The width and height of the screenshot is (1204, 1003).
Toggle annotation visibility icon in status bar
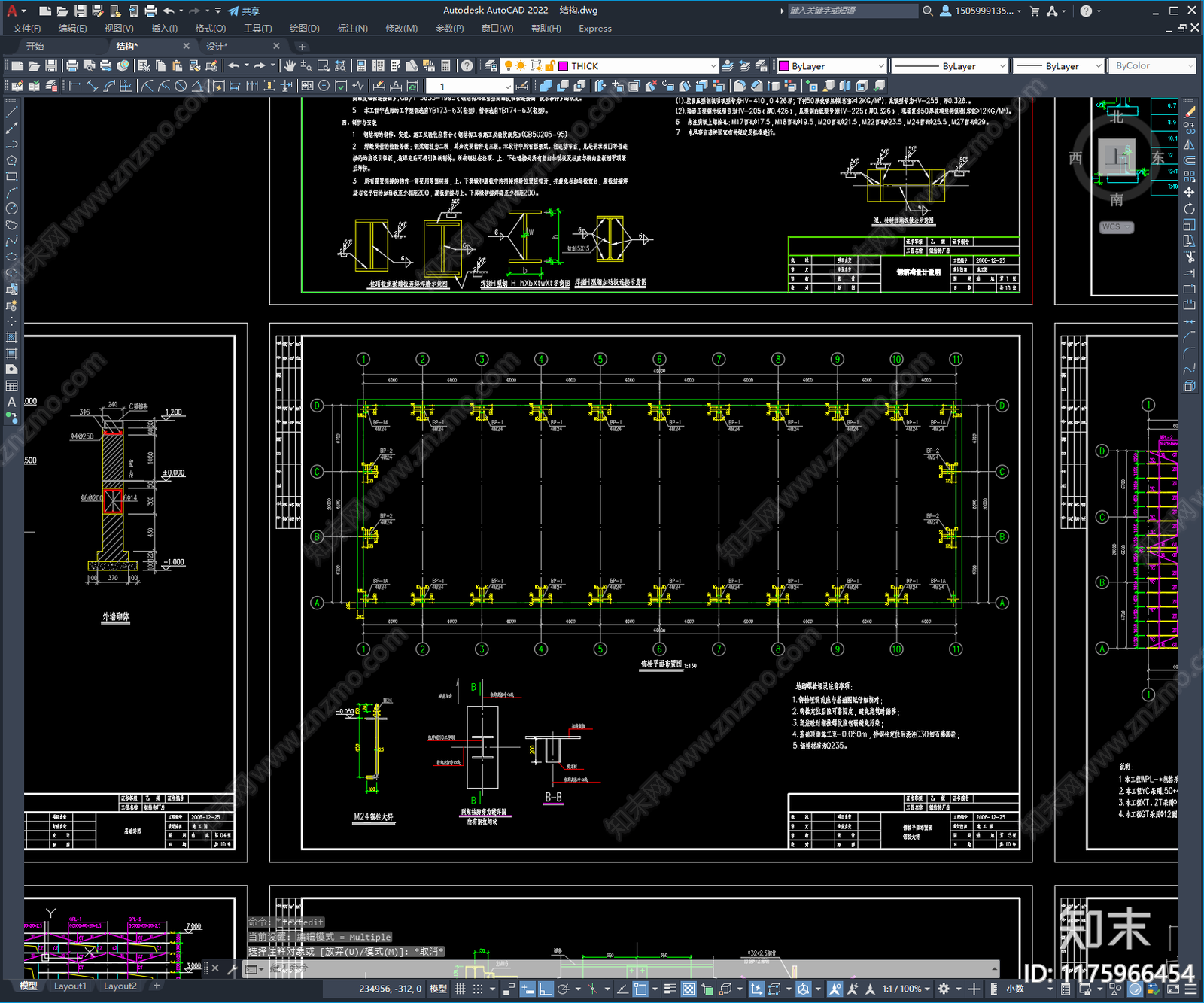[x=835, y=989]
